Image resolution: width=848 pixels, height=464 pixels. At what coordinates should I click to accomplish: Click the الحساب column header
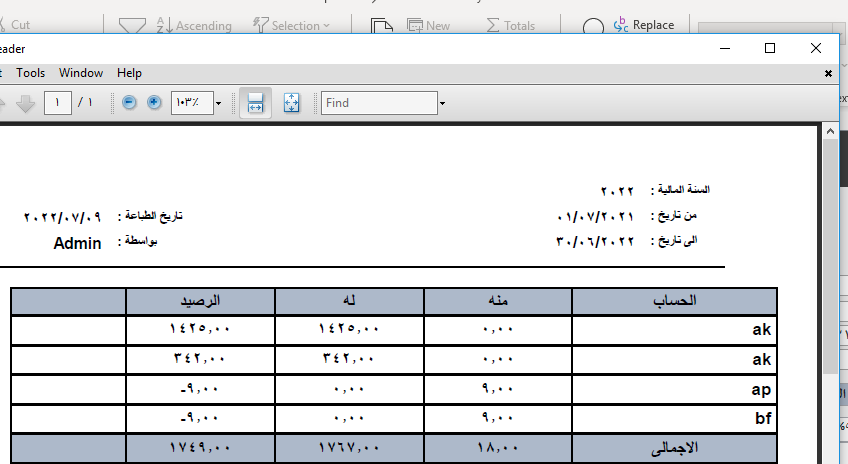pos(674,301)
